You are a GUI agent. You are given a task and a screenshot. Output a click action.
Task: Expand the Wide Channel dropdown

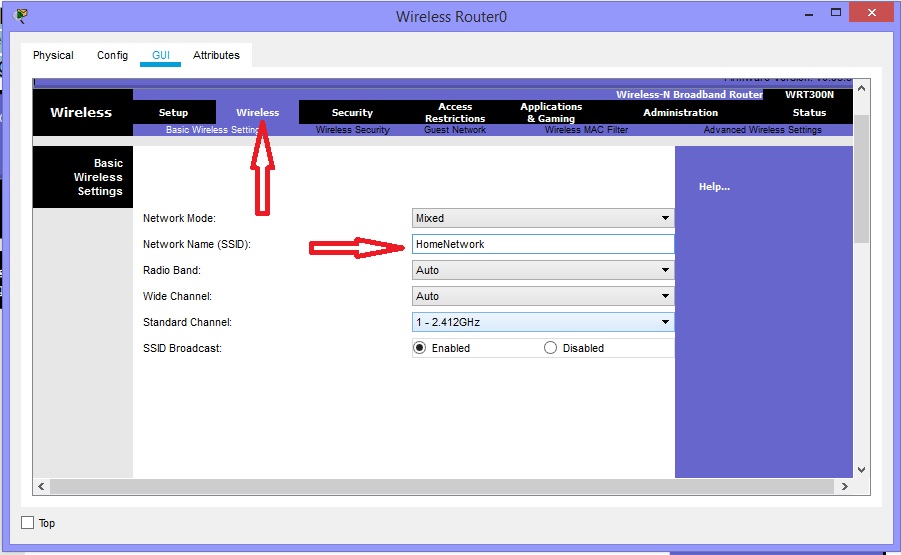(543, 296)
